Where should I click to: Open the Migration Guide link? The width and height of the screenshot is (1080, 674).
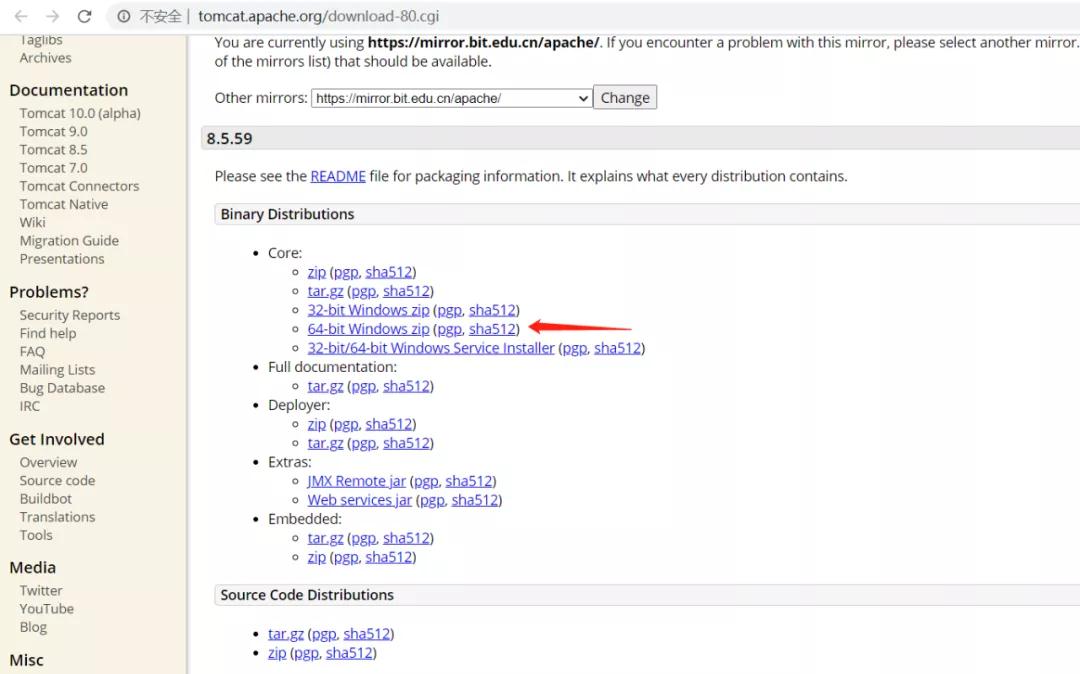click(69, 241)
